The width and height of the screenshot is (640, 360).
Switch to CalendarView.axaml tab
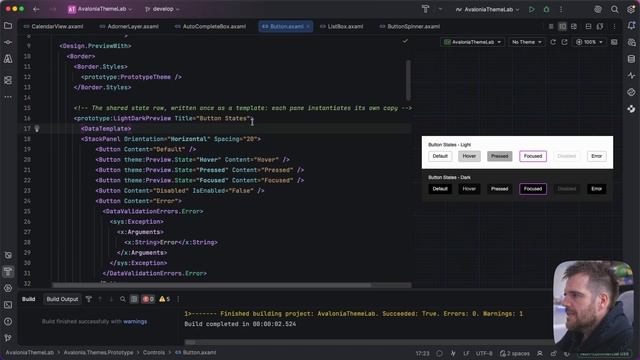(x=53, y=27)
